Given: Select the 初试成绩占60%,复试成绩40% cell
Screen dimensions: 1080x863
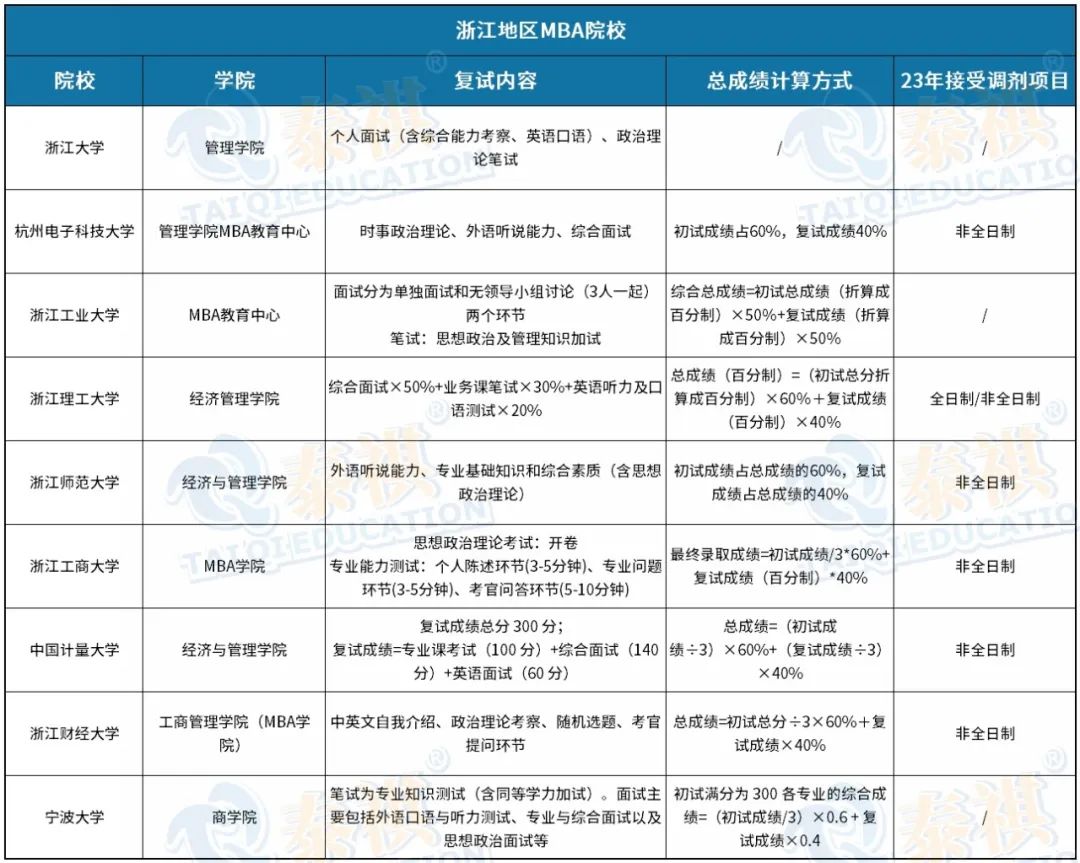Looking at the screenshot, I should pos(780,231).
